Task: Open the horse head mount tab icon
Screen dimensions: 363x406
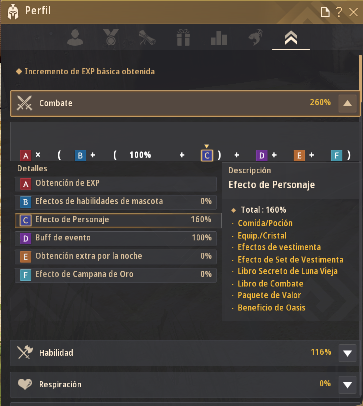Action: (x=256, y=37)
